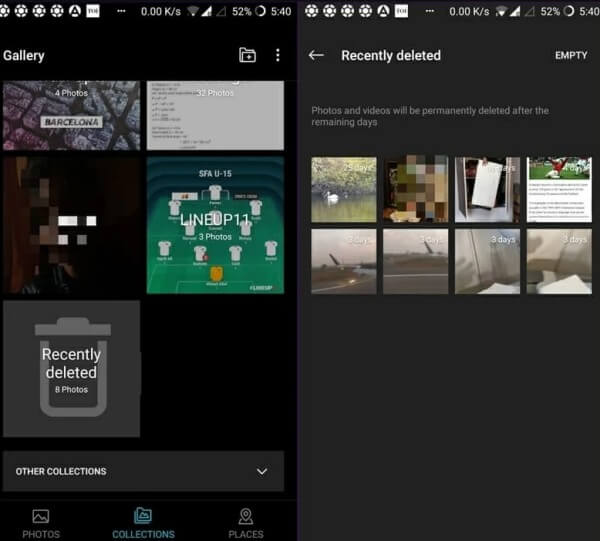This screenshot has width=600, height=541.
Task: Open the LINEUP11 album with 3 photos
Action: coord(215,225)
